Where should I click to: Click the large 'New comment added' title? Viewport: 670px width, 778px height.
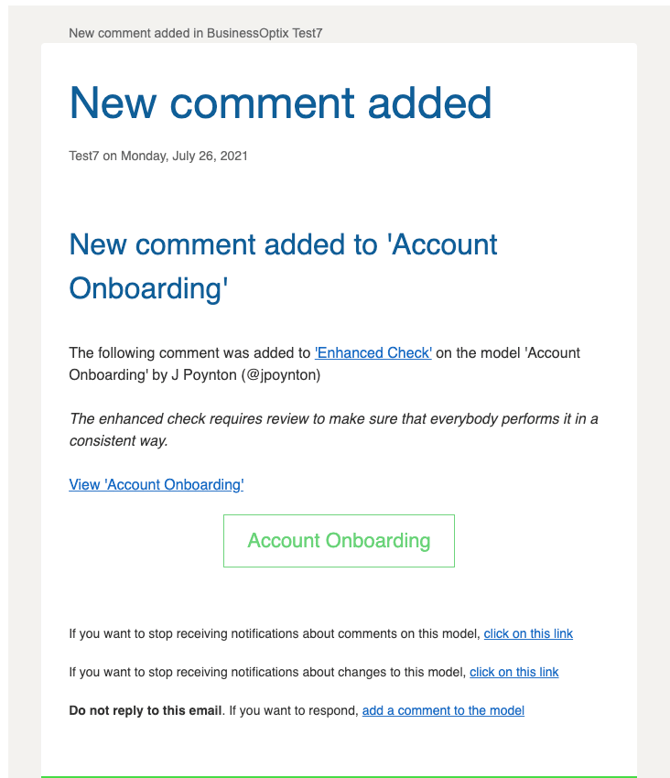tap(280, 103)
